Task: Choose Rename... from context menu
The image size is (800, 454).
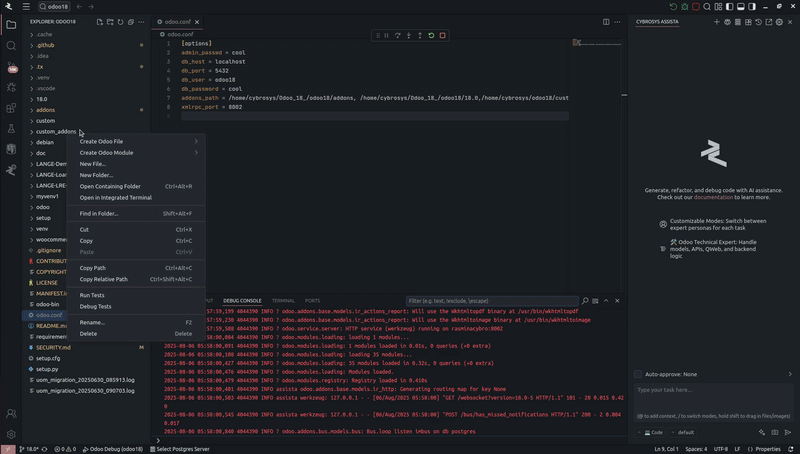Action: [136, 323]
